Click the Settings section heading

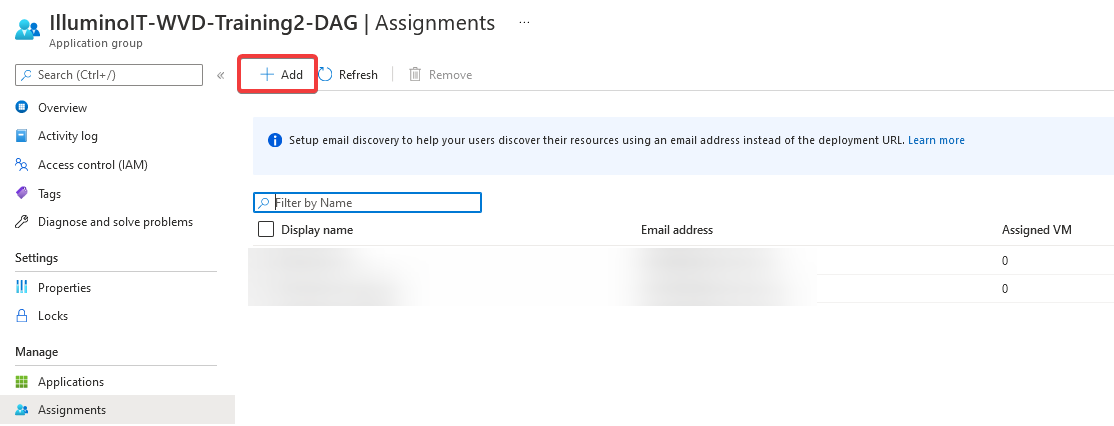click(36, 258)
